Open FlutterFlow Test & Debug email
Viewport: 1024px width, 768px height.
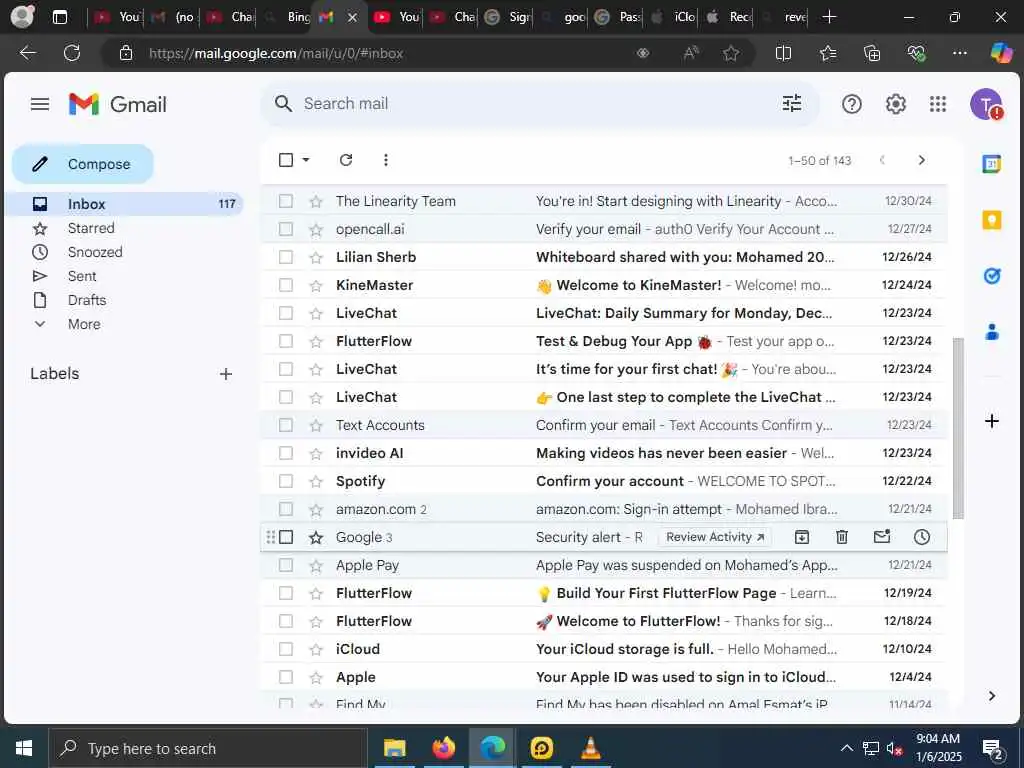603,341
